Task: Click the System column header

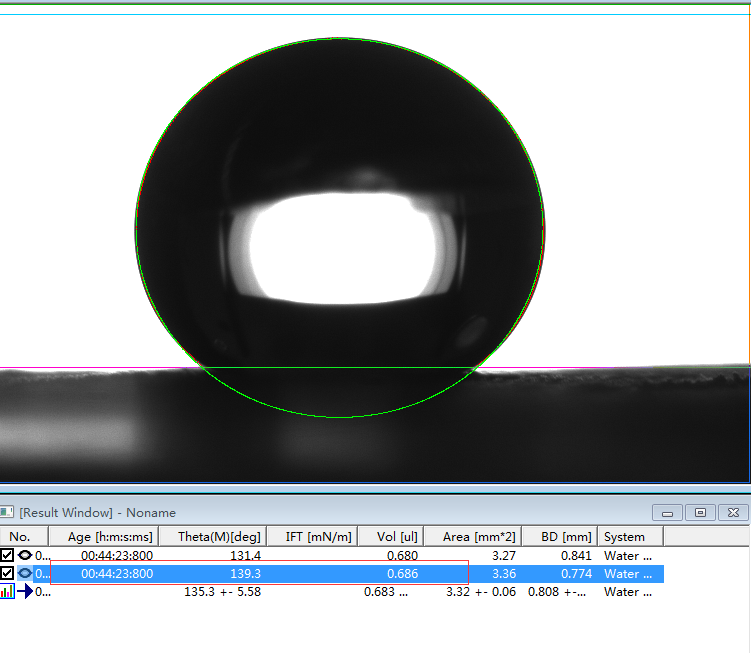Action: click(630, 537)
